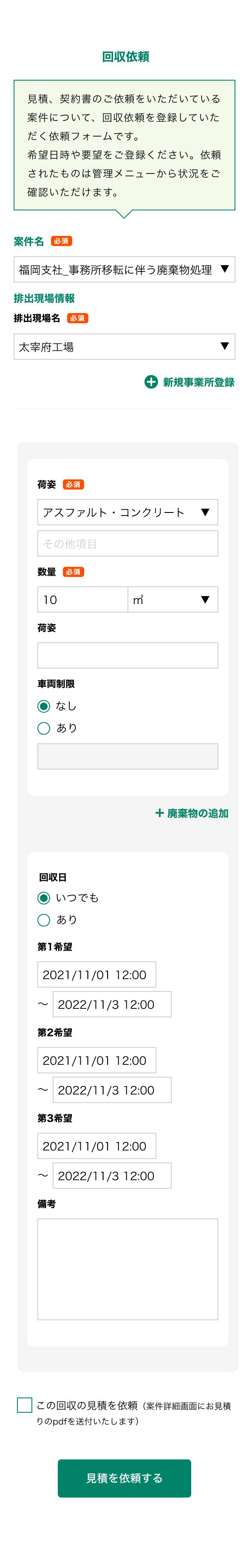
Task: Select なし radio for 車両制限
Action: click(43, 706)
